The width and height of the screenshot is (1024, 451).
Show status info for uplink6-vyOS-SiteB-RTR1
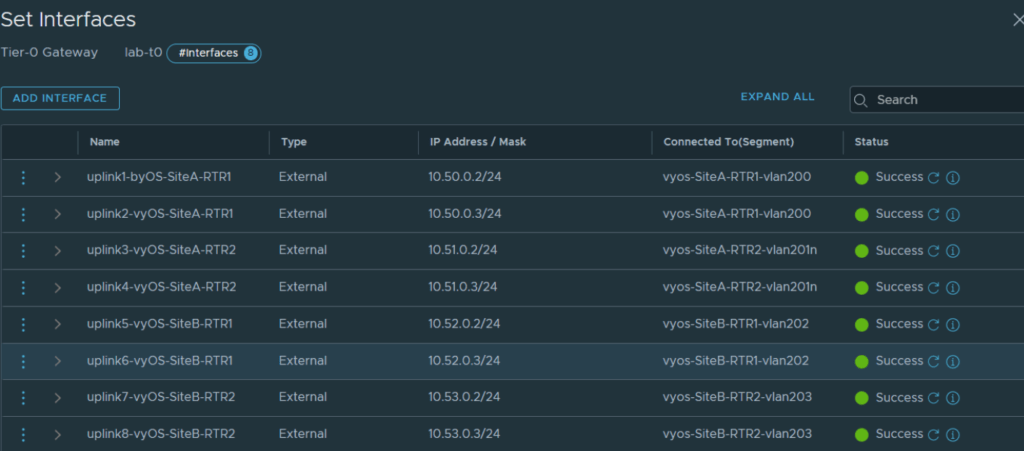click(x=953, y=361)
